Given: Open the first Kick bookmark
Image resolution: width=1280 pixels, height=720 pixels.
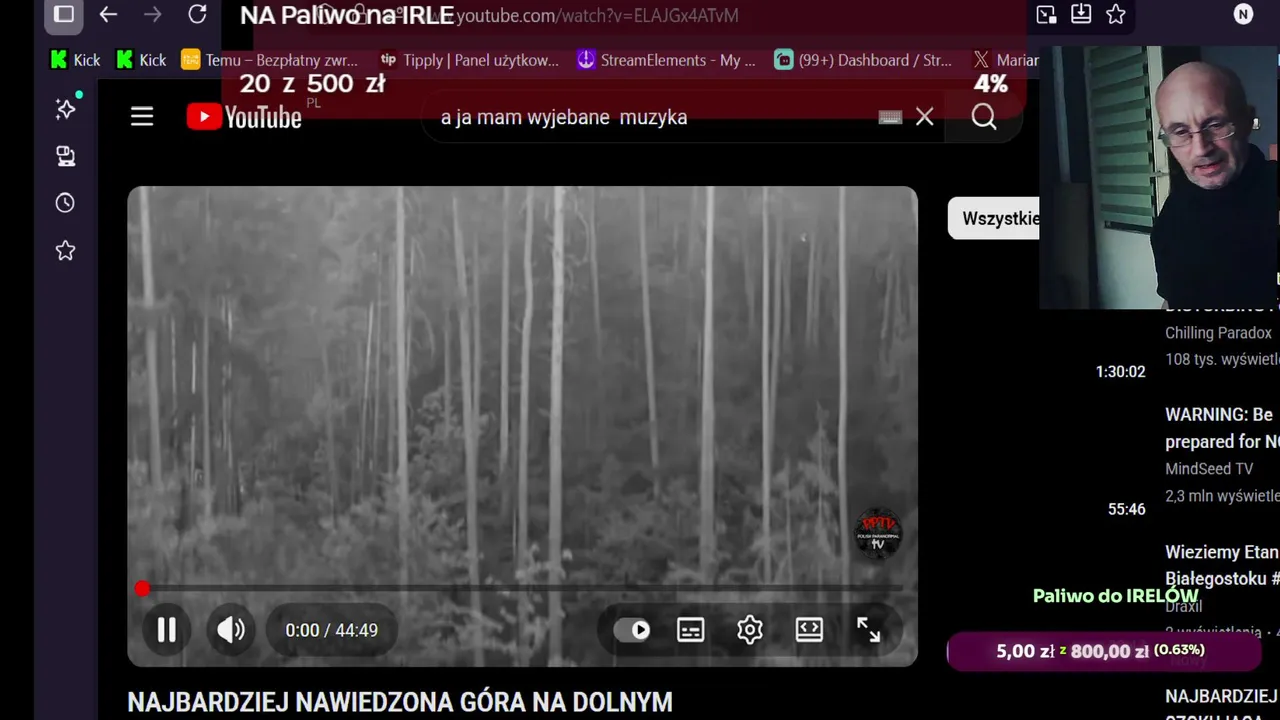Looking at the screenshot, I should [x=75, y=60].
